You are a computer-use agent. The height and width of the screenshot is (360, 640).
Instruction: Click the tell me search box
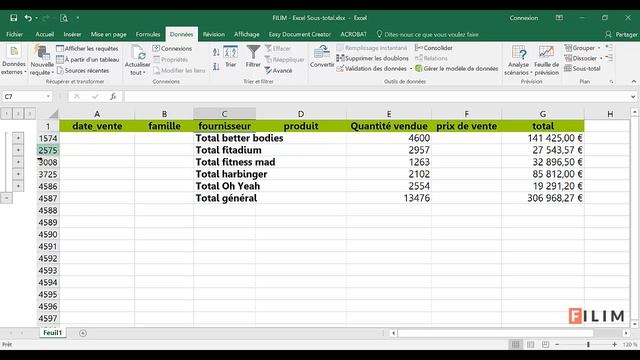428,34
